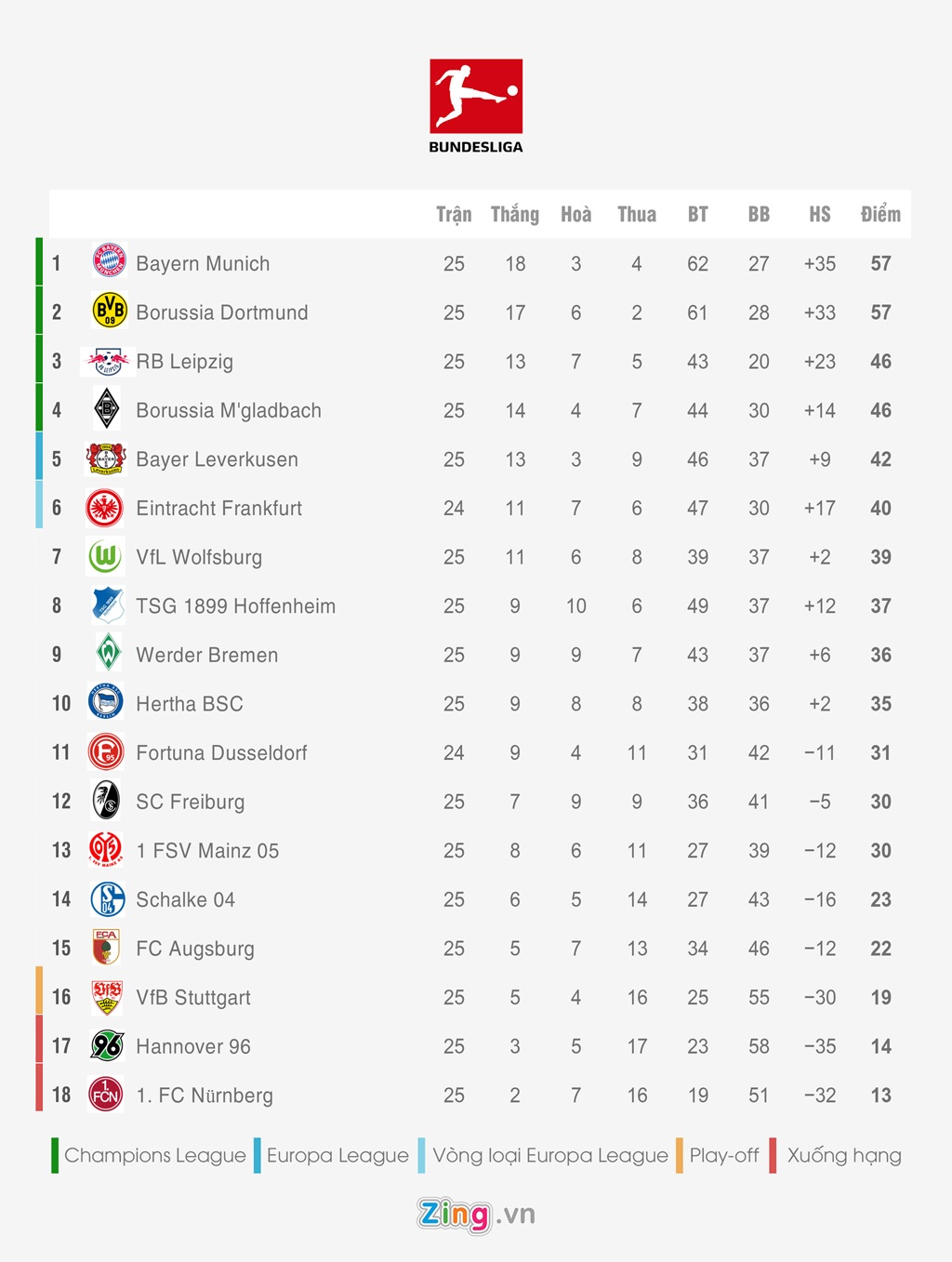Click the red Xuống hạng legend swatch
Viewport: 952px width, 1262px height.
point(773,1155)
